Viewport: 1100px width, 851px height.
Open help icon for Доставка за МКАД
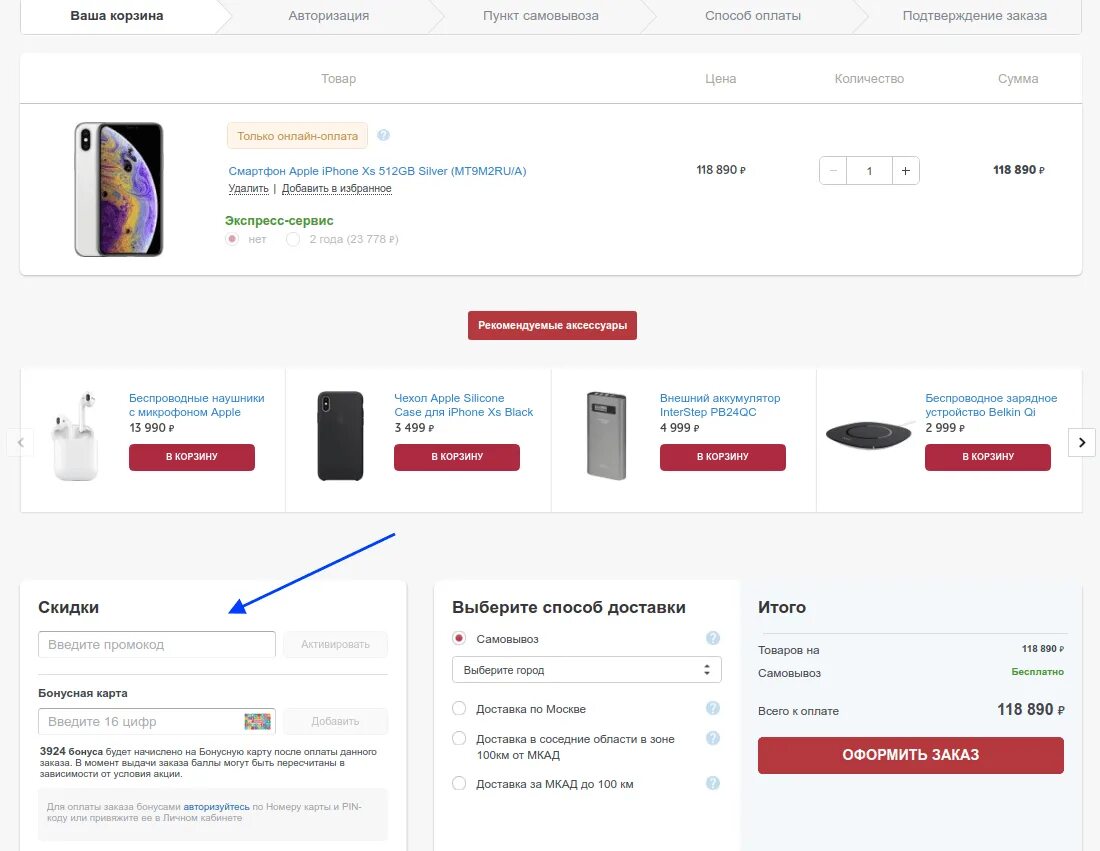tap(713, 783)
